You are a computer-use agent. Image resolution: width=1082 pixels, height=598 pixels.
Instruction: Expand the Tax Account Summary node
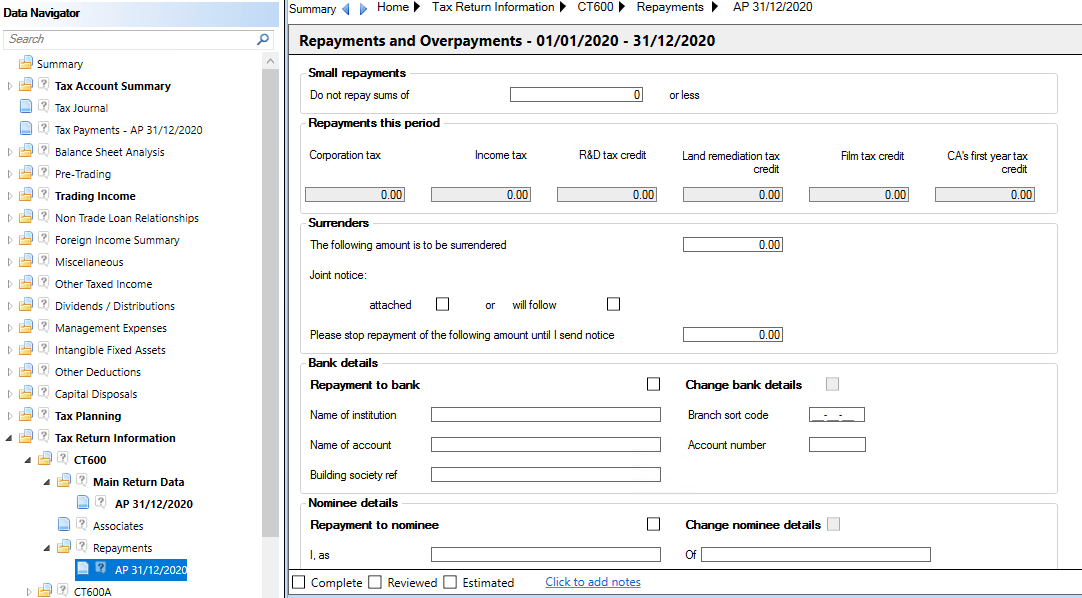pos(9,86)
